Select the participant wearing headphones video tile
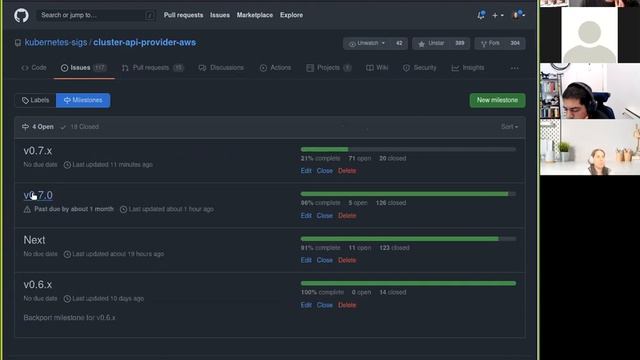The width and height of the screenshot is (640, 360). [x=590, y=91]
